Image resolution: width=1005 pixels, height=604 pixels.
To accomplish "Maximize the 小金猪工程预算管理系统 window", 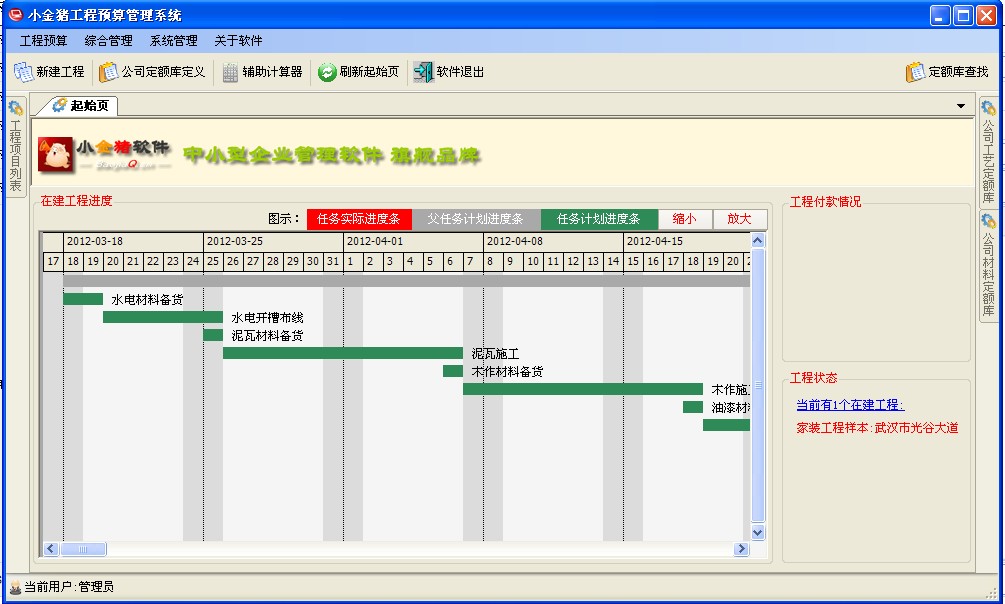I will (963, 15).
